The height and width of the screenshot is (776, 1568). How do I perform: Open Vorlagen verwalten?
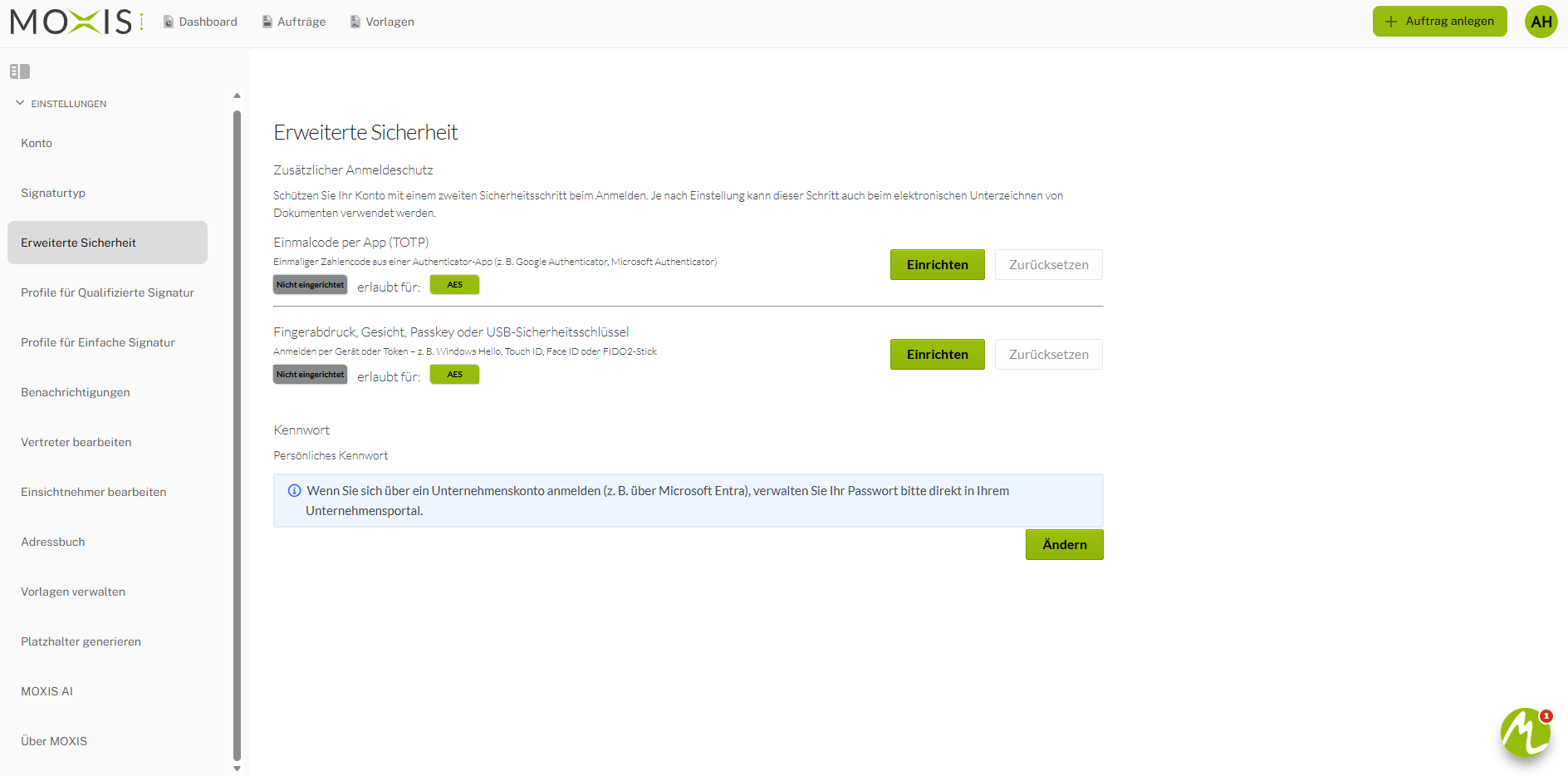(107, 592)
